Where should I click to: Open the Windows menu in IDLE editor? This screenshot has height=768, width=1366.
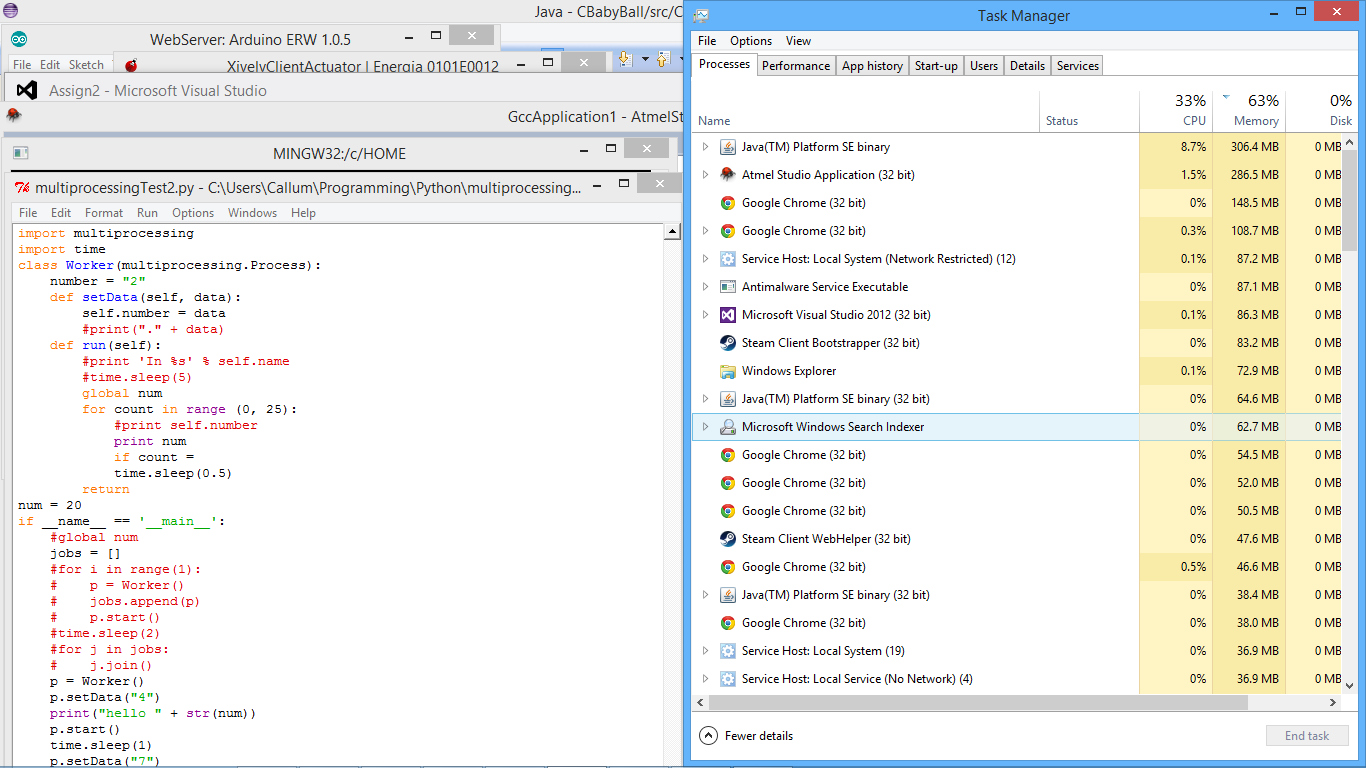pos(252,213)
